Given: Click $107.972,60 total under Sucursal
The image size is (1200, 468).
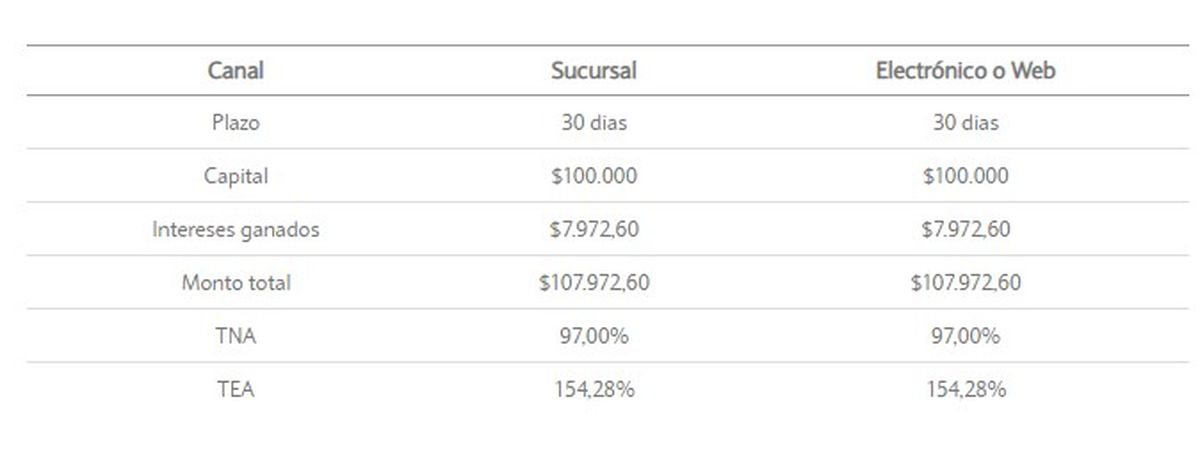Looking at the screenshot, I should 594,283.
